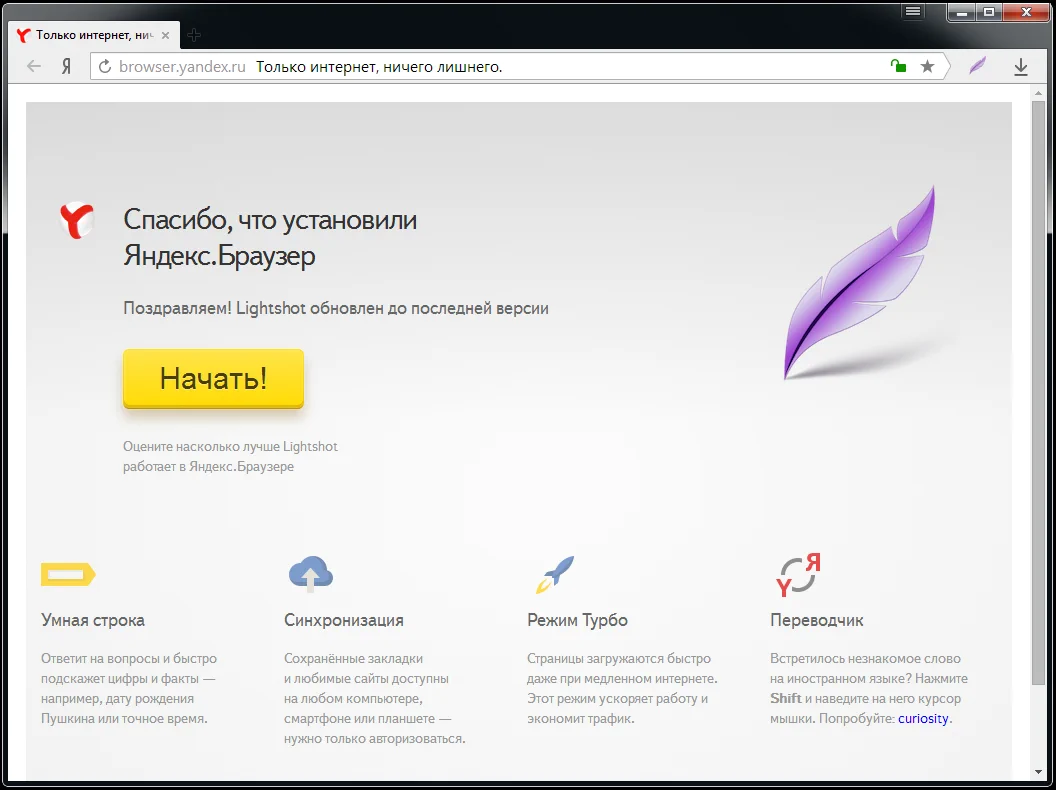Open Yandex home via the Я icon
The image size is (1056, 790).
pyautogui.click(x=66, y=66)
